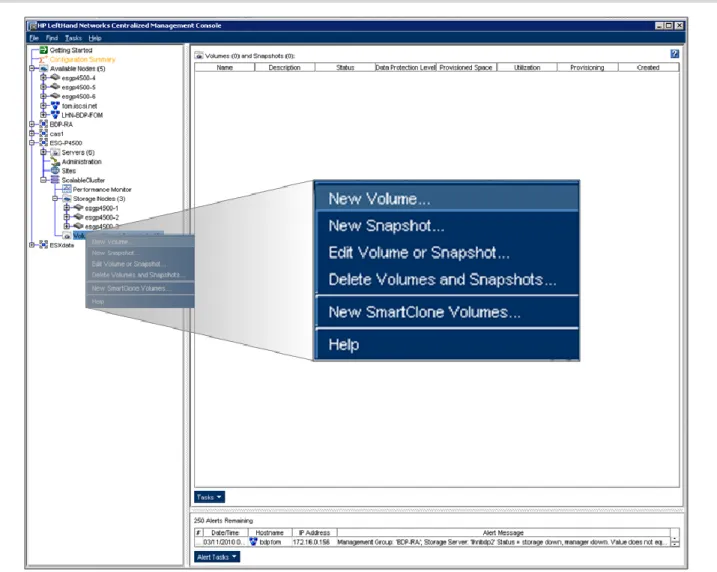Open the Tasks dropdown button

tap(209, 497)
